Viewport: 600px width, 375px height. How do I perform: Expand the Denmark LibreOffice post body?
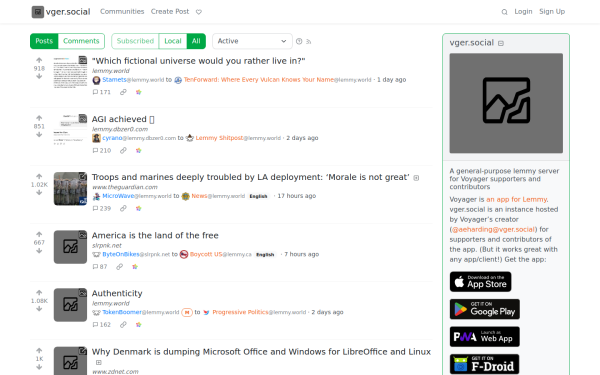tap(99, 362)
